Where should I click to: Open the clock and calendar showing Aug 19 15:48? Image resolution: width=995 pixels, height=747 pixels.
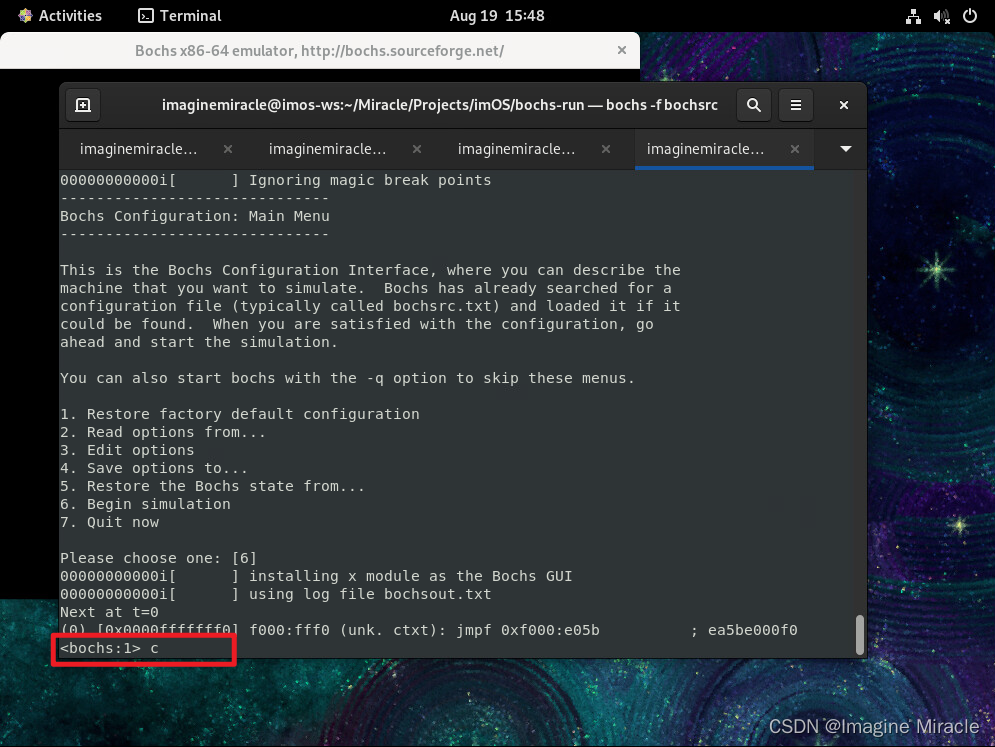[x=497, y=16]
